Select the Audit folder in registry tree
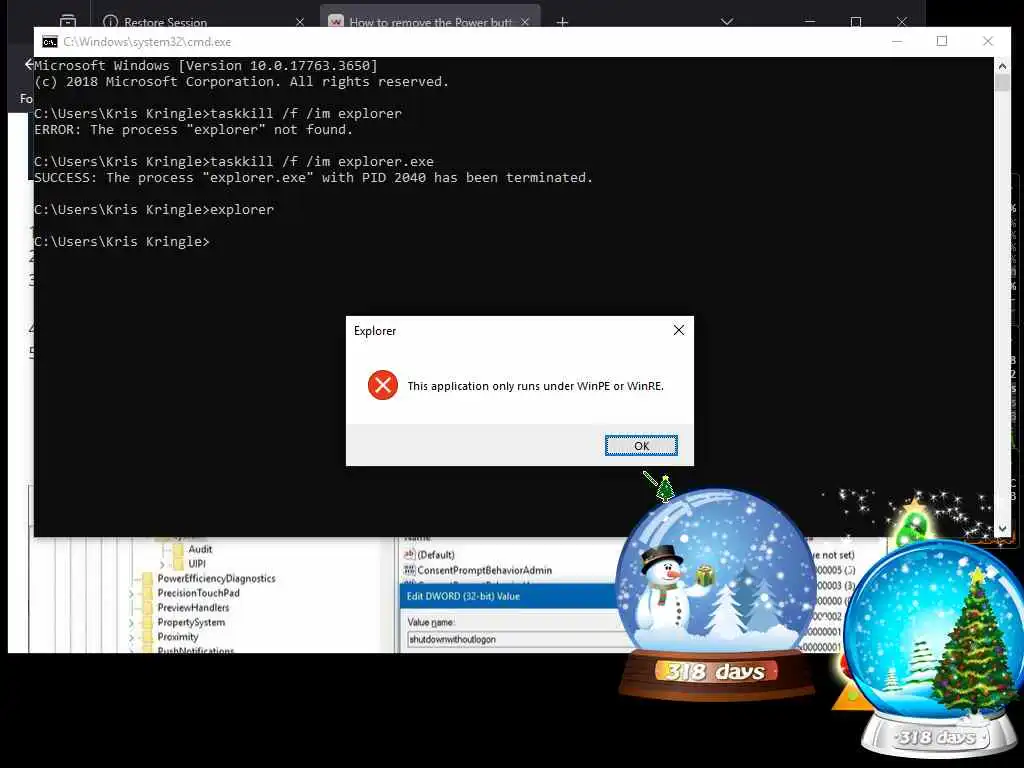This screenshot has height=768, width=1024. click(200, 549)
